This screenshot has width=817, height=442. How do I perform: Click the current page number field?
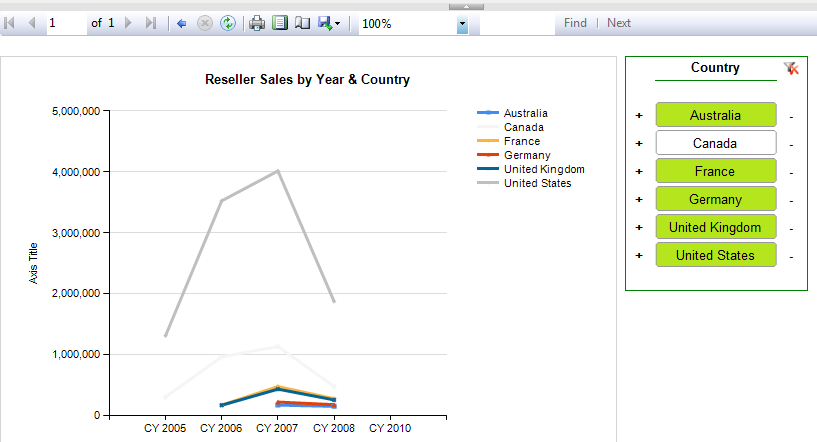[67, 23]
